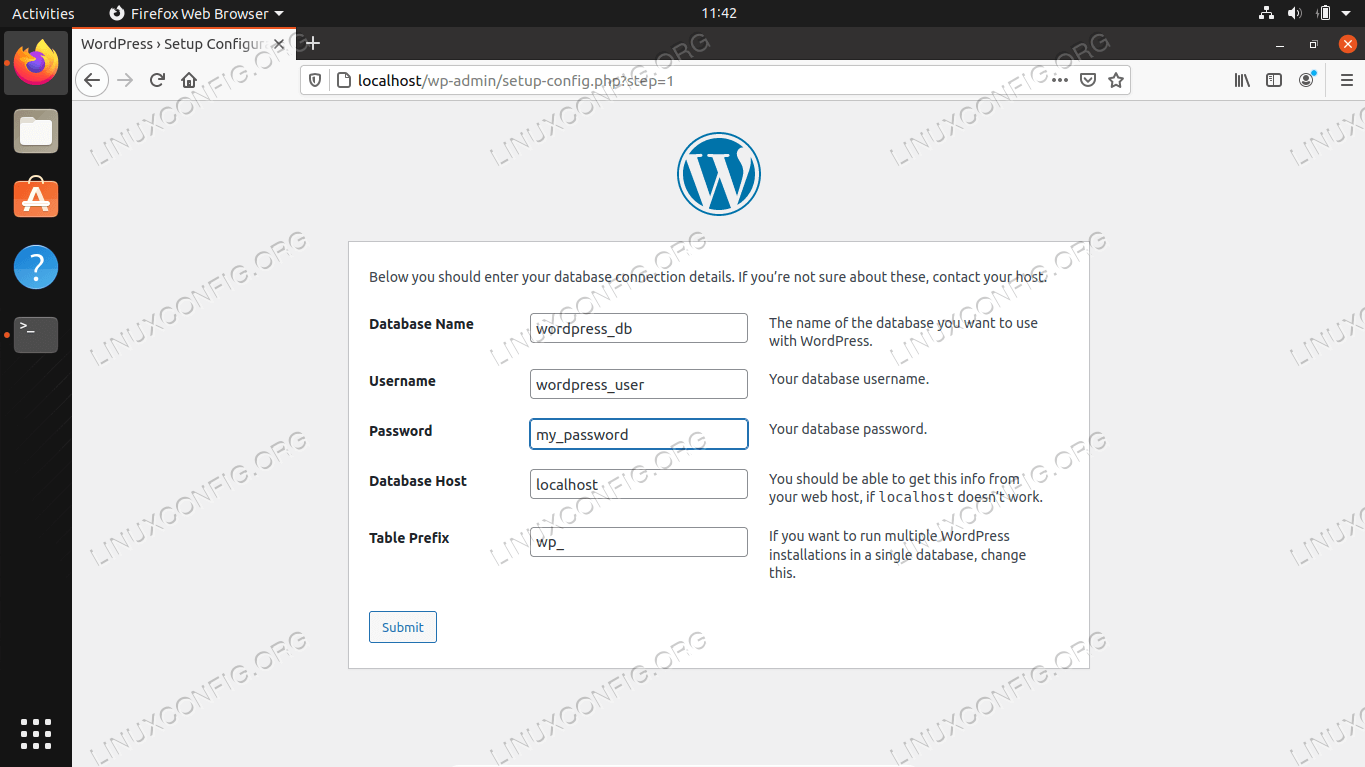Image resolution: width=1365 pixels, height=767 pixels.
Task: Reload the page with the refresh icon
Action: pos(157,80)
